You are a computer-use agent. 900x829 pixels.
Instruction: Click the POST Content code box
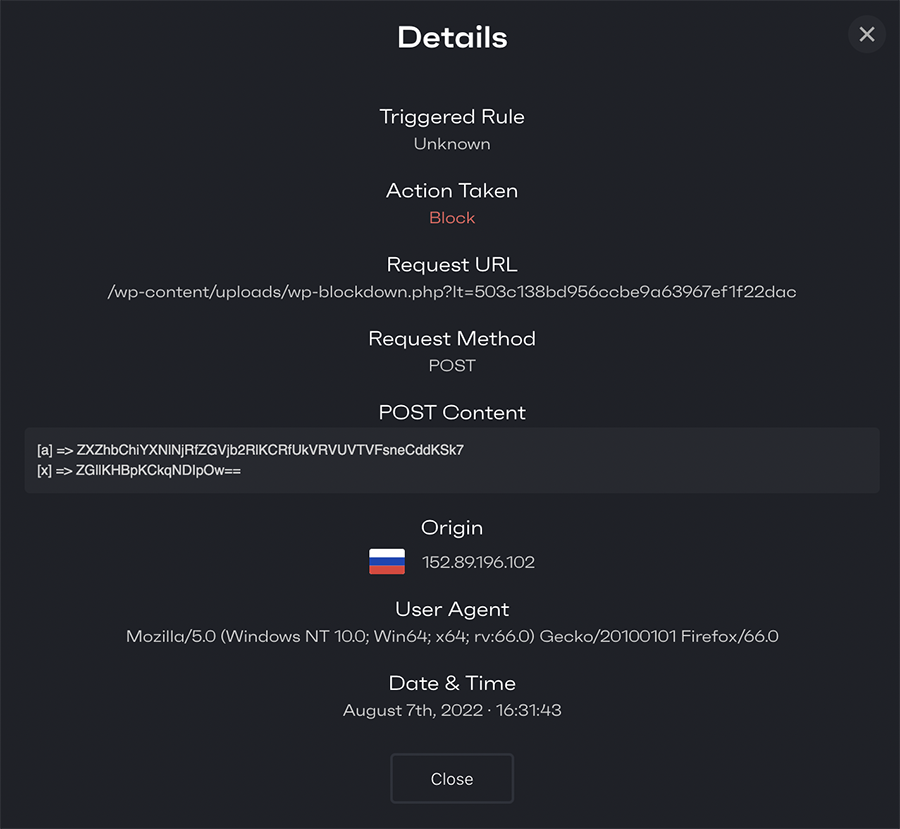(452, 460)
